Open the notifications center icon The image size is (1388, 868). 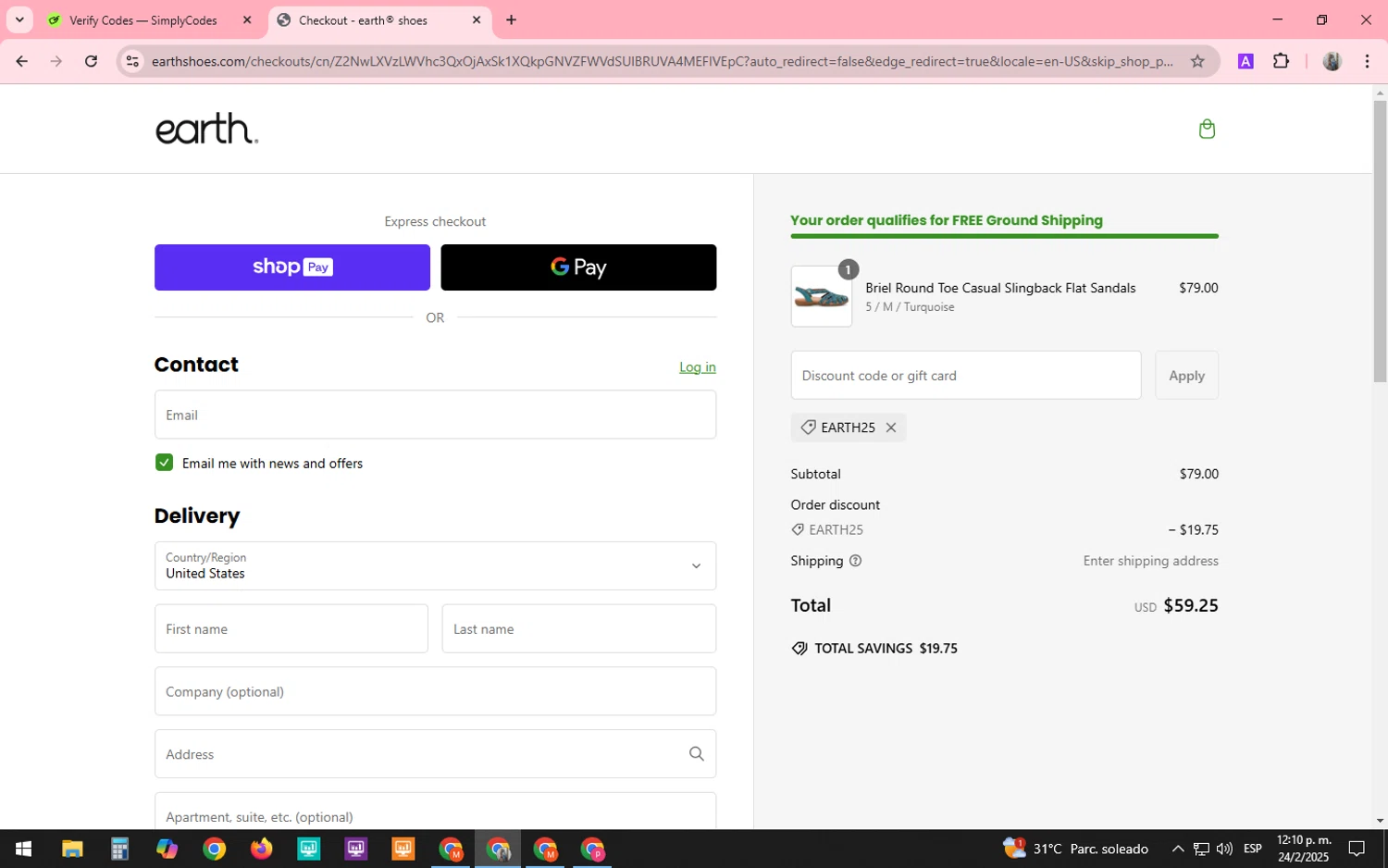coord(1357,849)
